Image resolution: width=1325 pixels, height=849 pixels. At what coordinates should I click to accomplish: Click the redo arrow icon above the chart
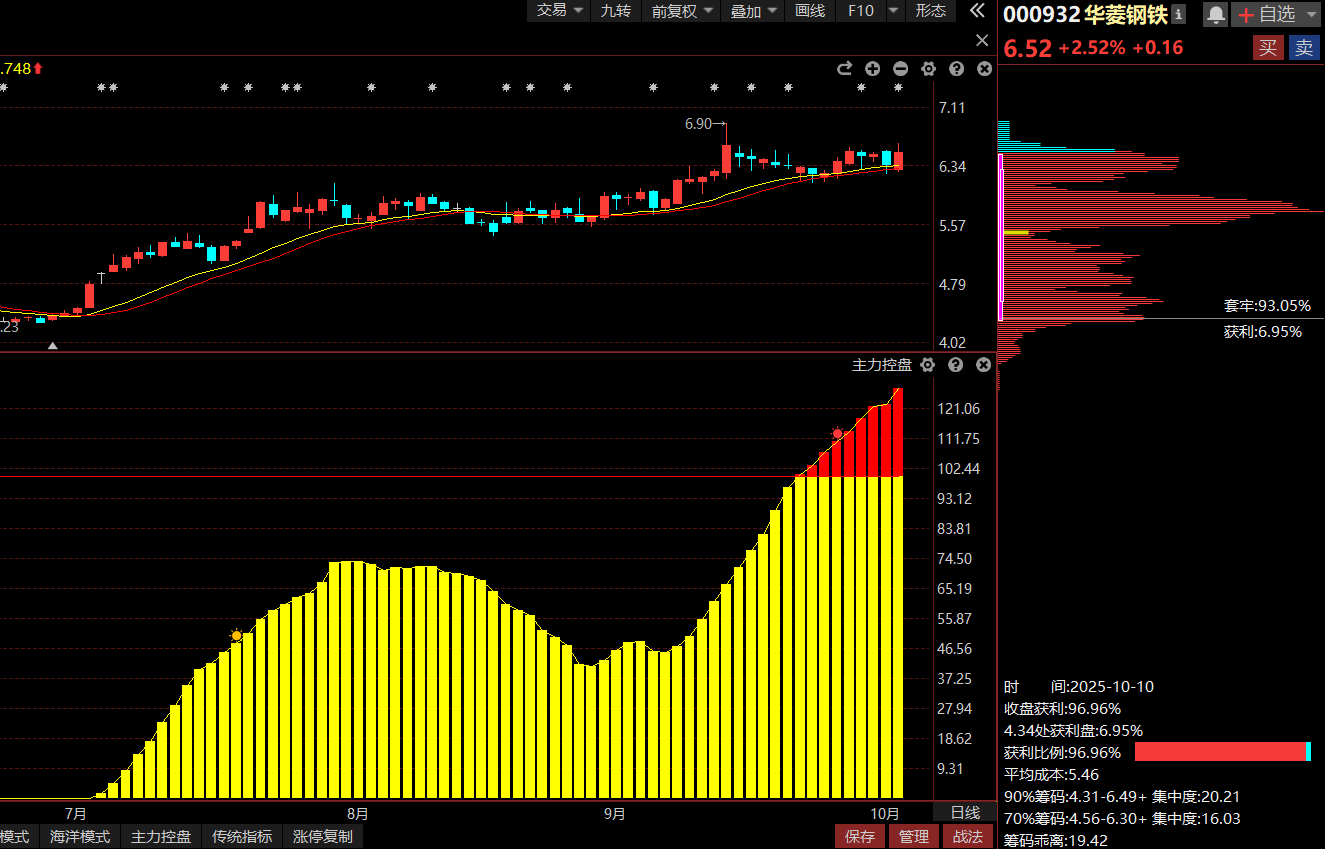[x=844, y=69]
